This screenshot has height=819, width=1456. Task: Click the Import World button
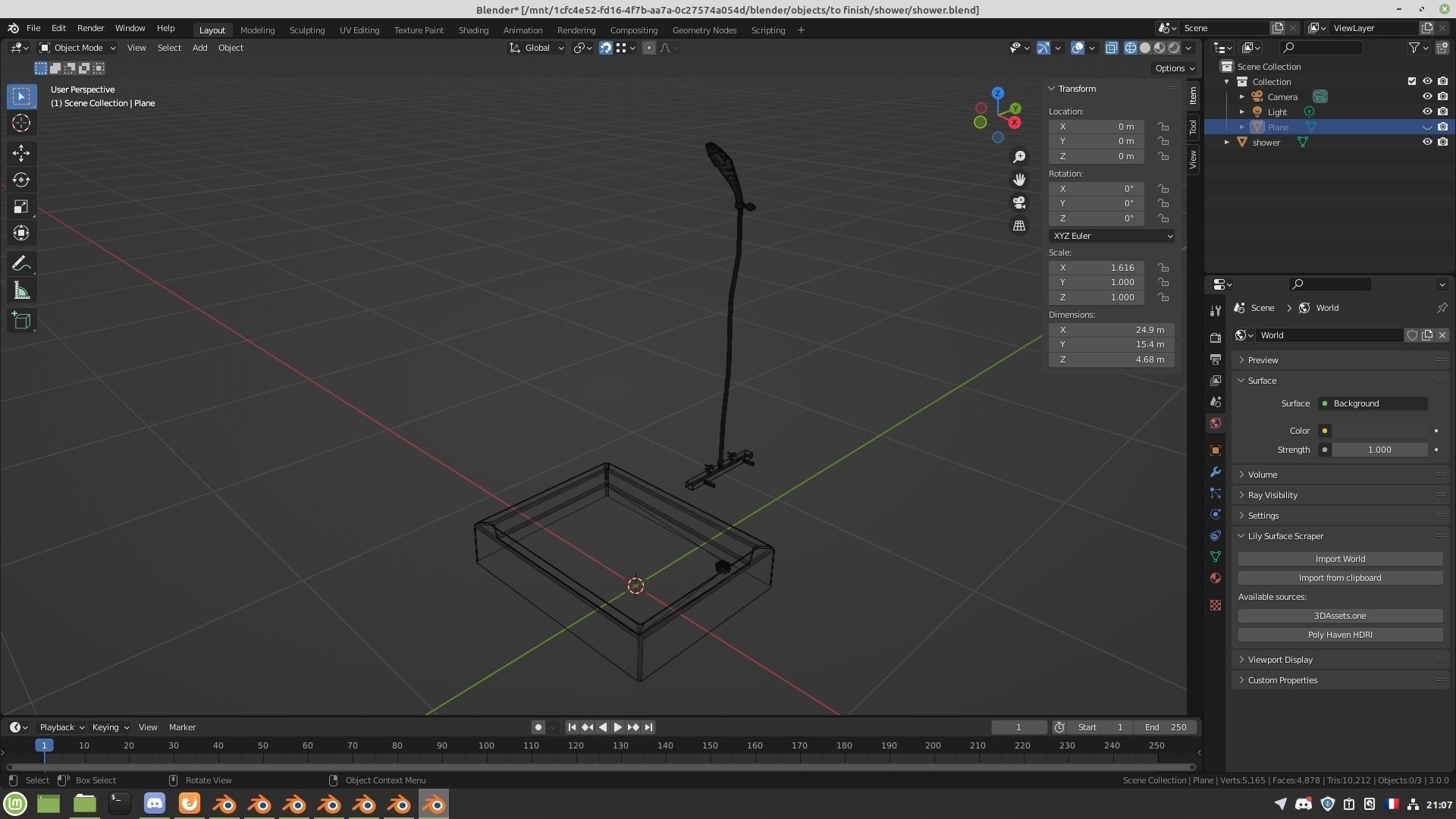pos(1340,559)
